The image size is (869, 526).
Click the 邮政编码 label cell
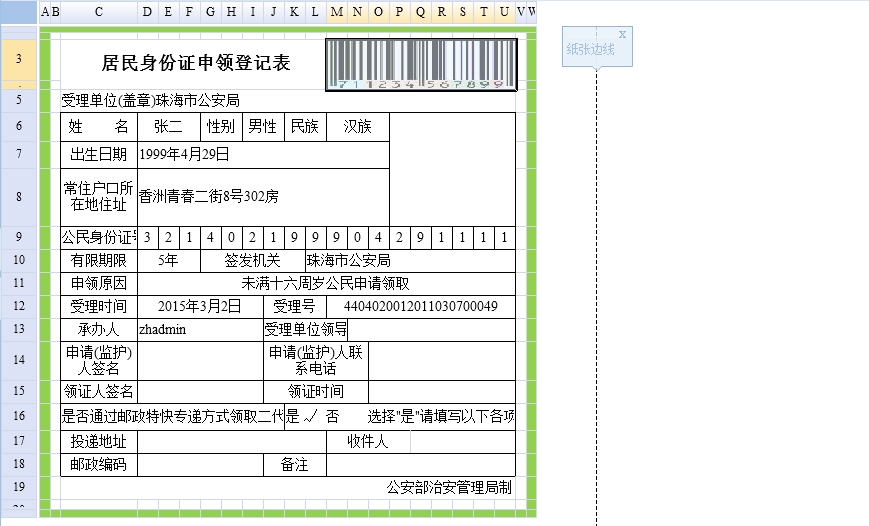click(x=99, y=465)
